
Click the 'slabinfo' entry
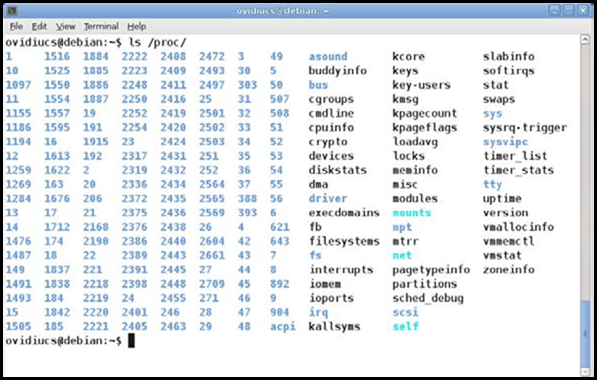point(509,56)
